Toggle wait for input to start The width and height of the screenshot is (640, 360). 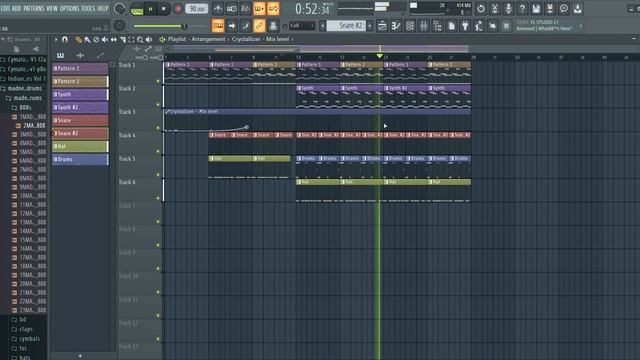(231, 9)
